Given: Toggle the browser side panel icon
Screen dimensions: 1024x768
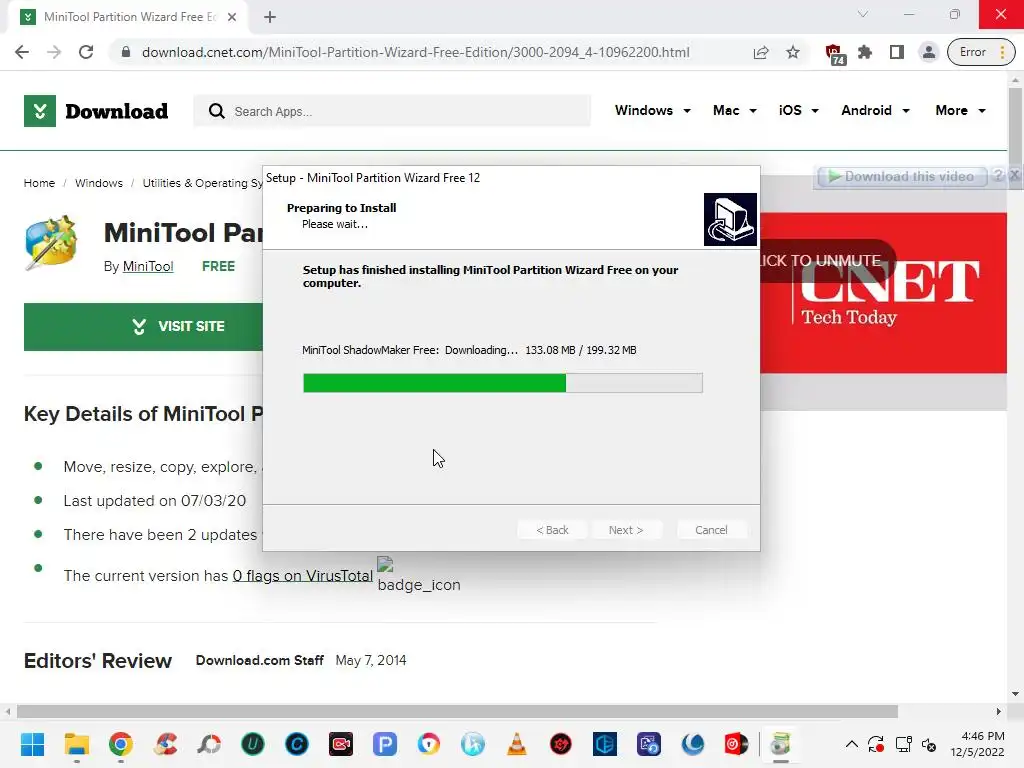Looking at the screenshot, I should [x=897, y=52].
